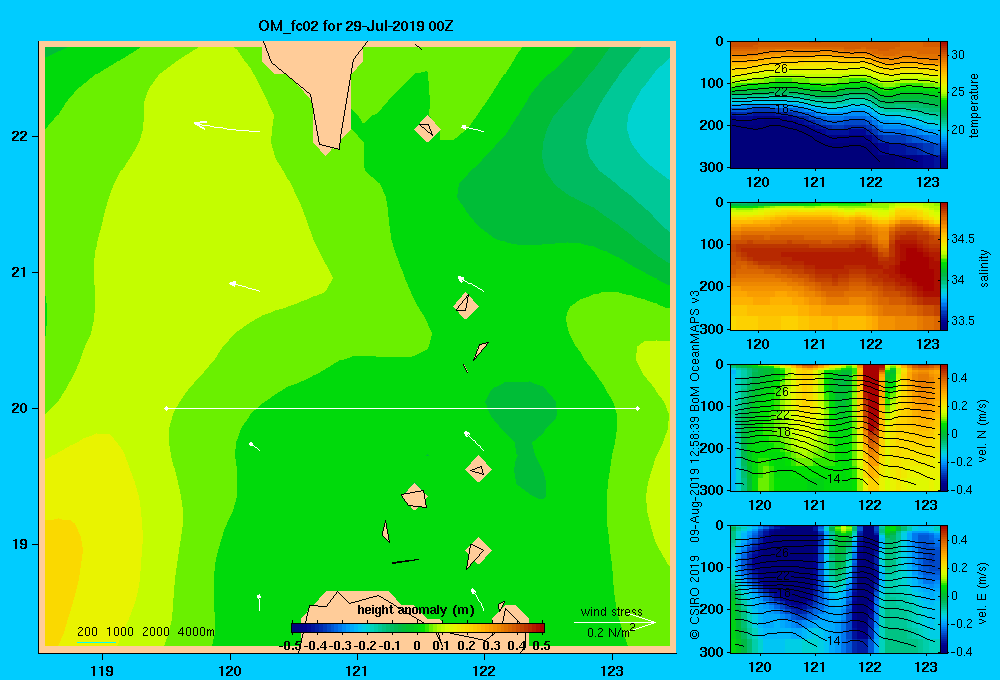Click longitude tick label 123 on the map
The width and height of the screenshot is (1000, 680).
point(612,670)
